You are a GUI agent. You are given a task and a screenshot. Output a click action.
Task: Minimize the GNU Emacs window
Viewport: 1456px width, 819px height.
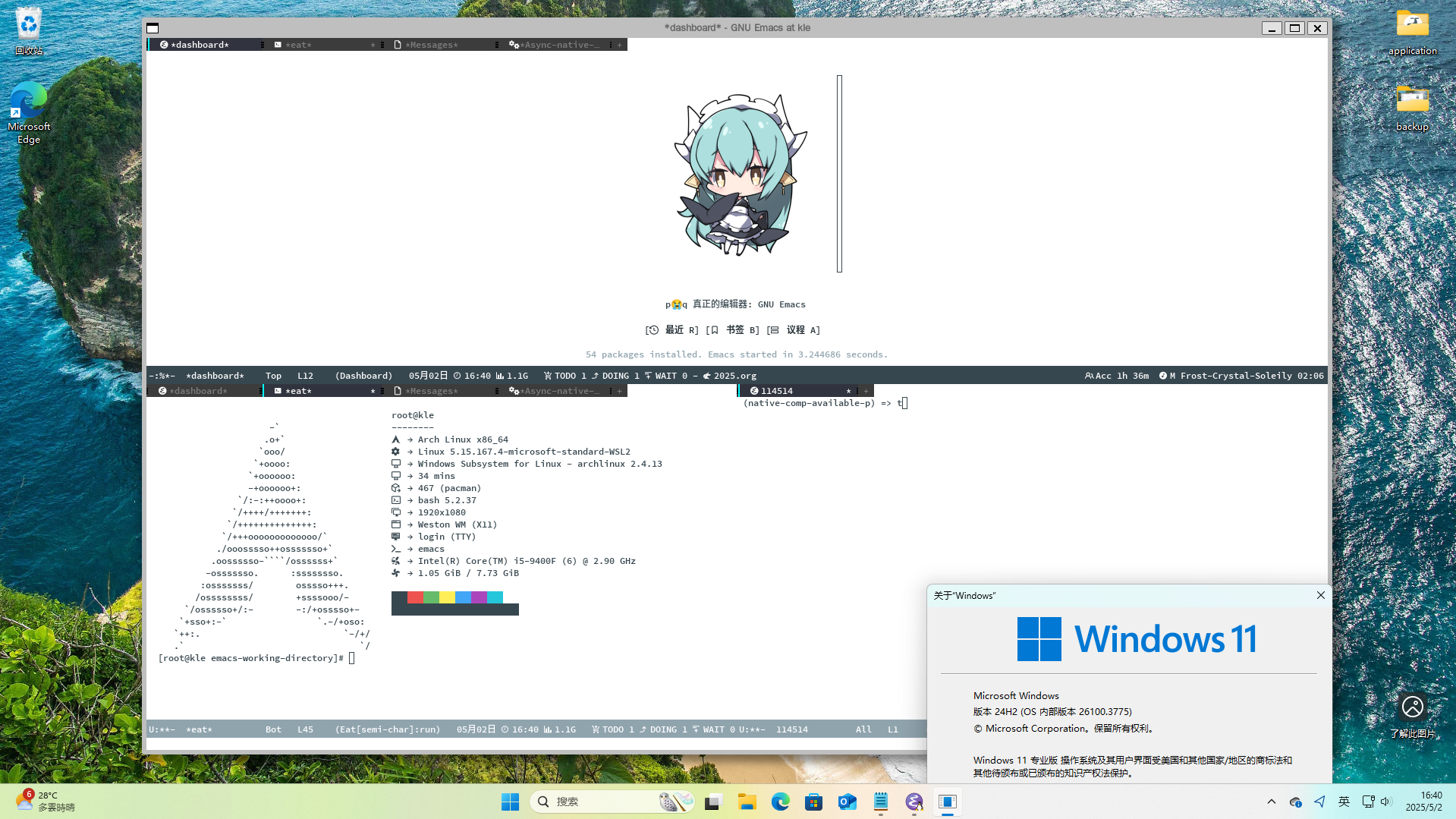(1272, 28)
